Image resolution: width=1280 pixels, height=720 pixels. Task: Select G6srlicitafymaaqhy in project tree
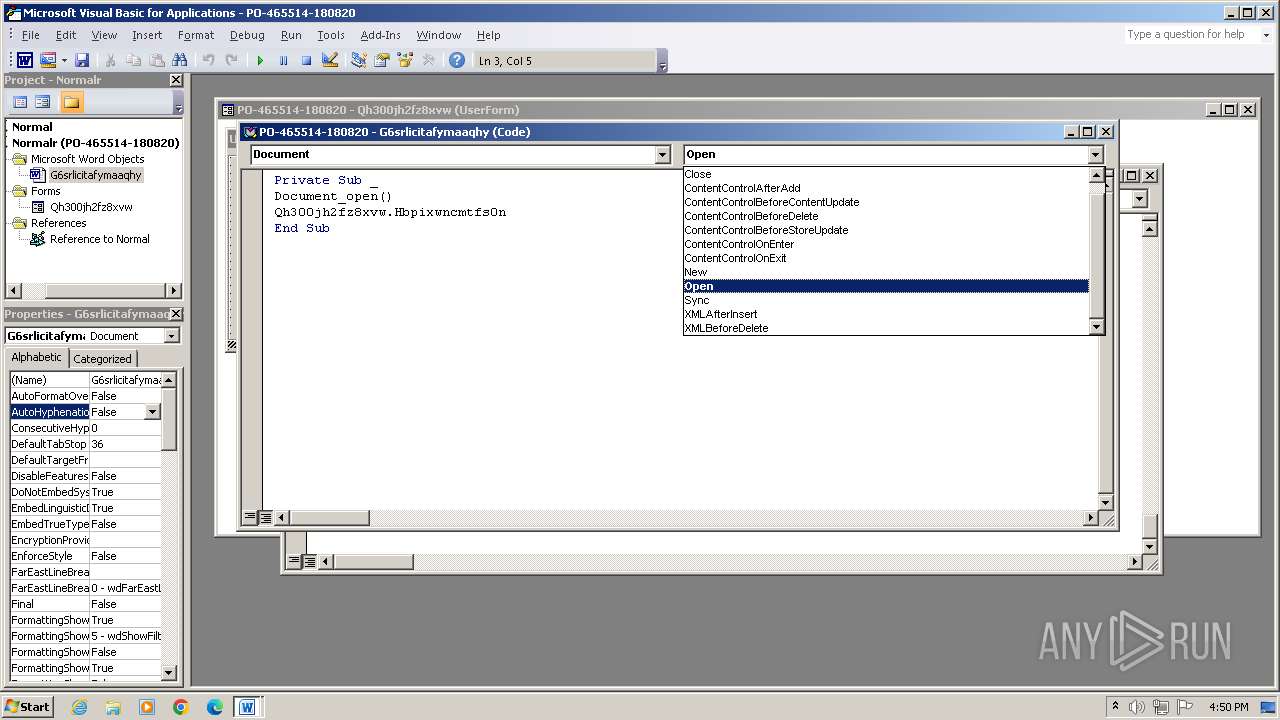pos(96,175)
